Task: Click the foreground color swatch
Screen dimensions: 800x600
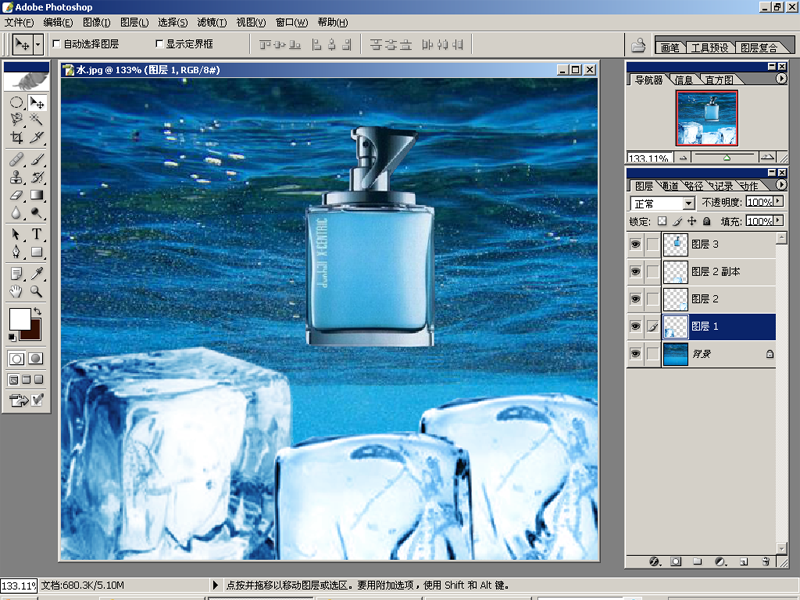Action: point(19,319)
